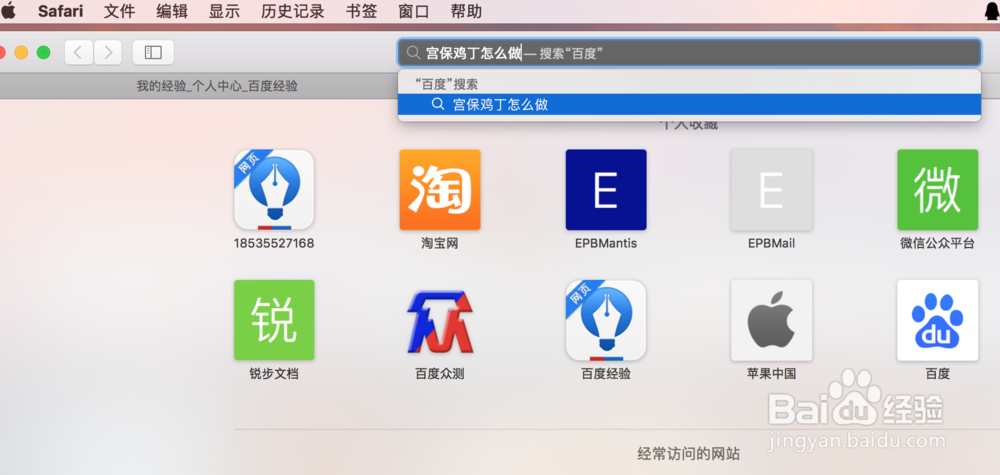Open the 锐步文档 favorite icon

(274, 320)
